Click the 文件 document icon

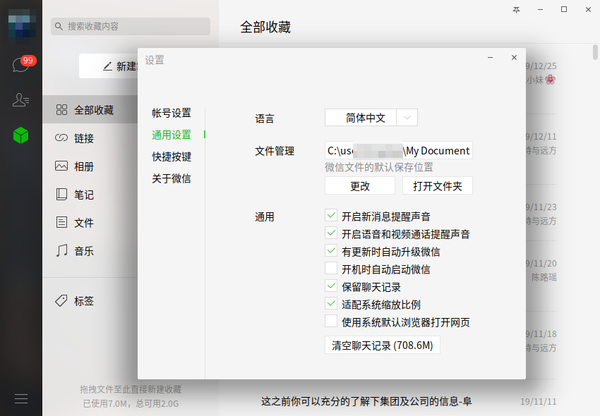click(61, 222)
